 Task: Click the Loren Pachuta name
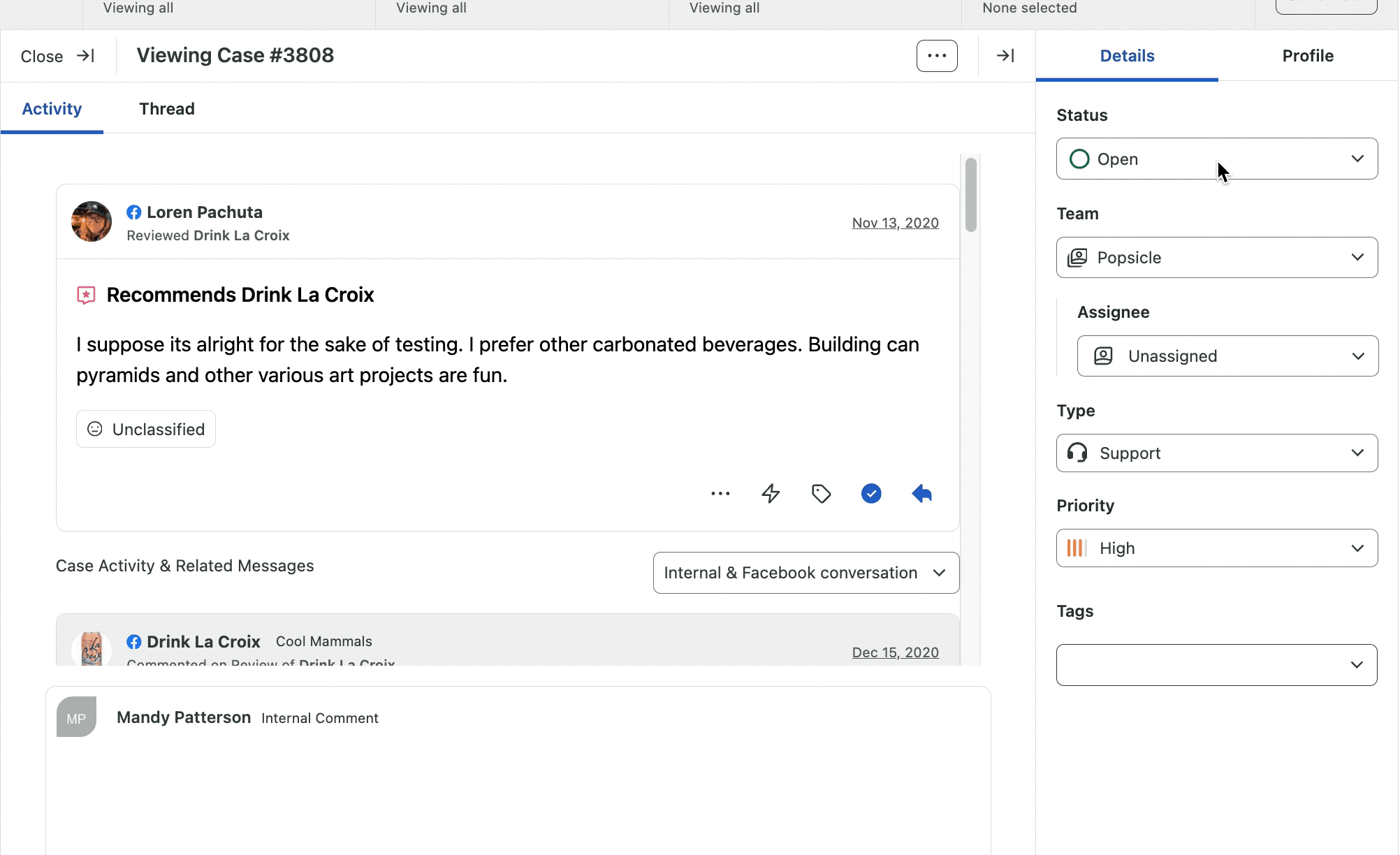pos(205,212)
